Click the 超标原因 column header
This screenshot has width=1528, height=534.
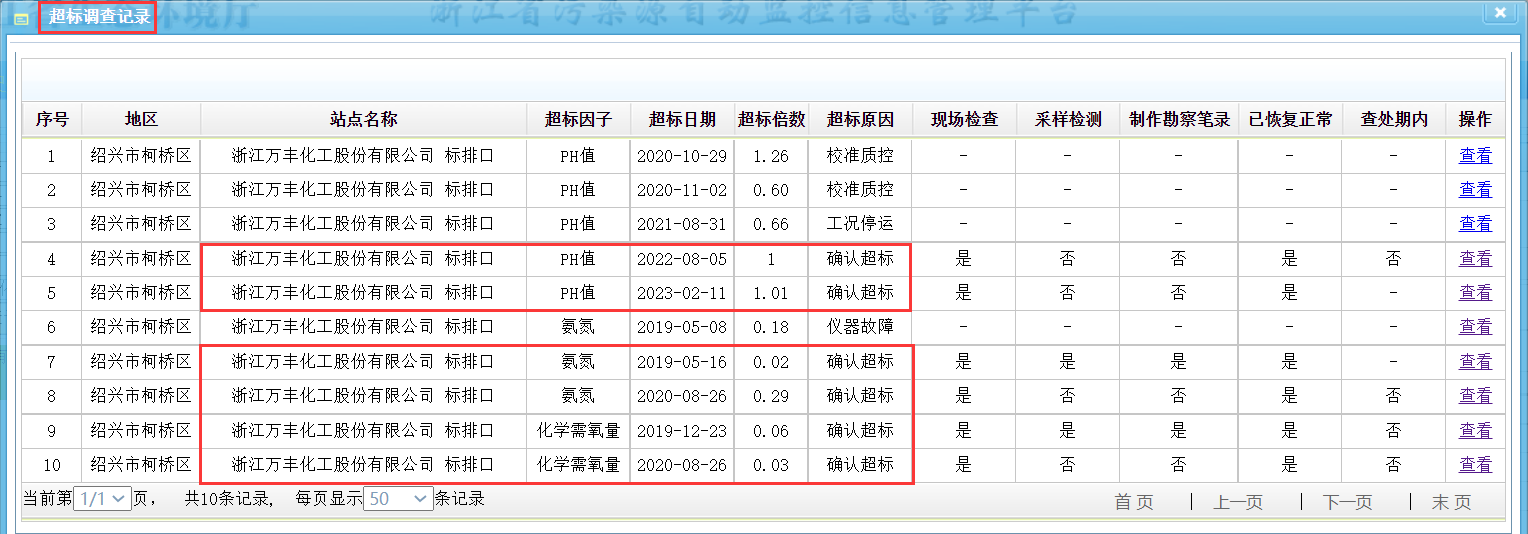(860, 119)
